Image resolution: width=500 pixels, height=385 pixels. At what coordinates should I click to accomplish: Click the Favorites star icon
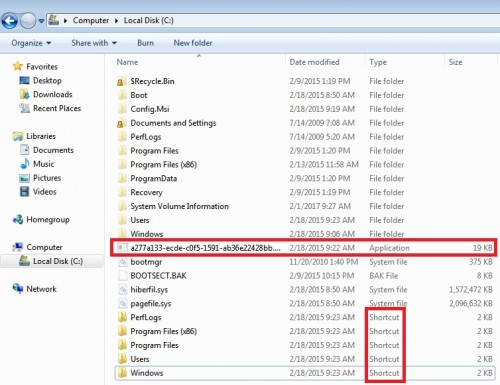(18, 66)
